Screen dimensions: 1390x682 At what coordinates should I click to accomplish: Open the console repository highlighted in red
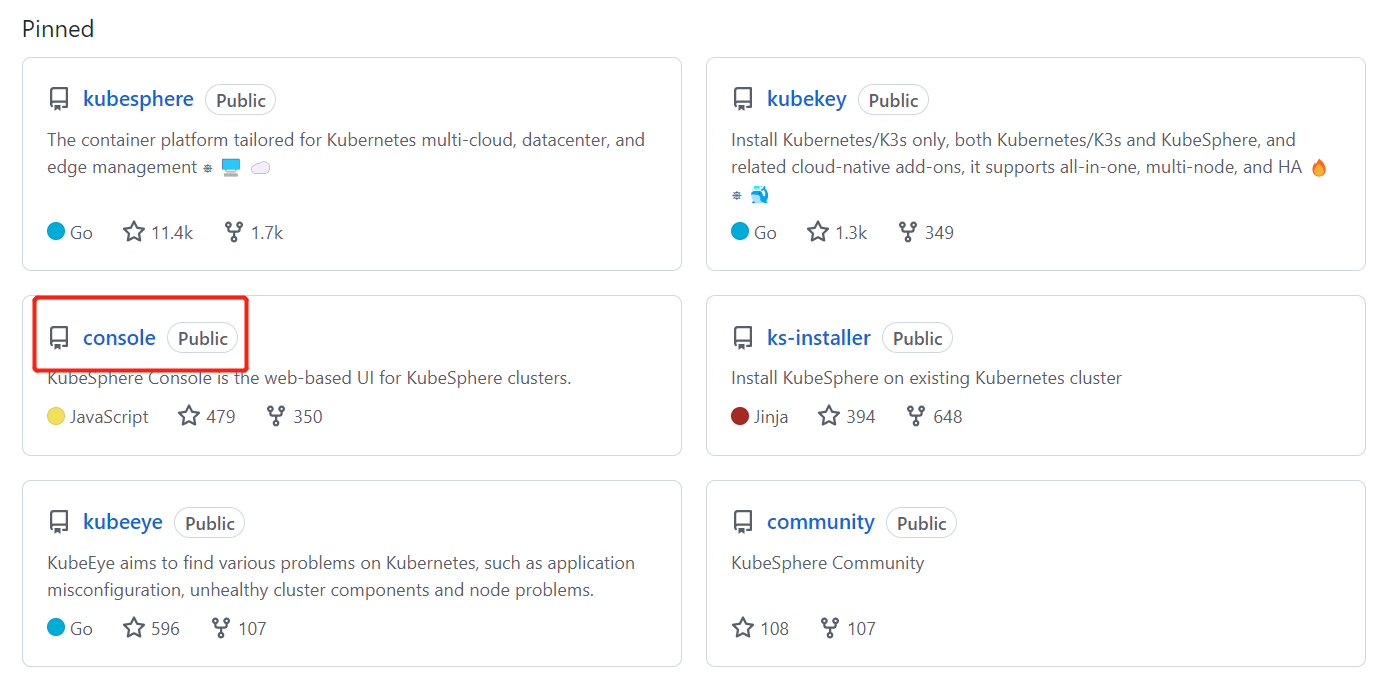[120, 337]
